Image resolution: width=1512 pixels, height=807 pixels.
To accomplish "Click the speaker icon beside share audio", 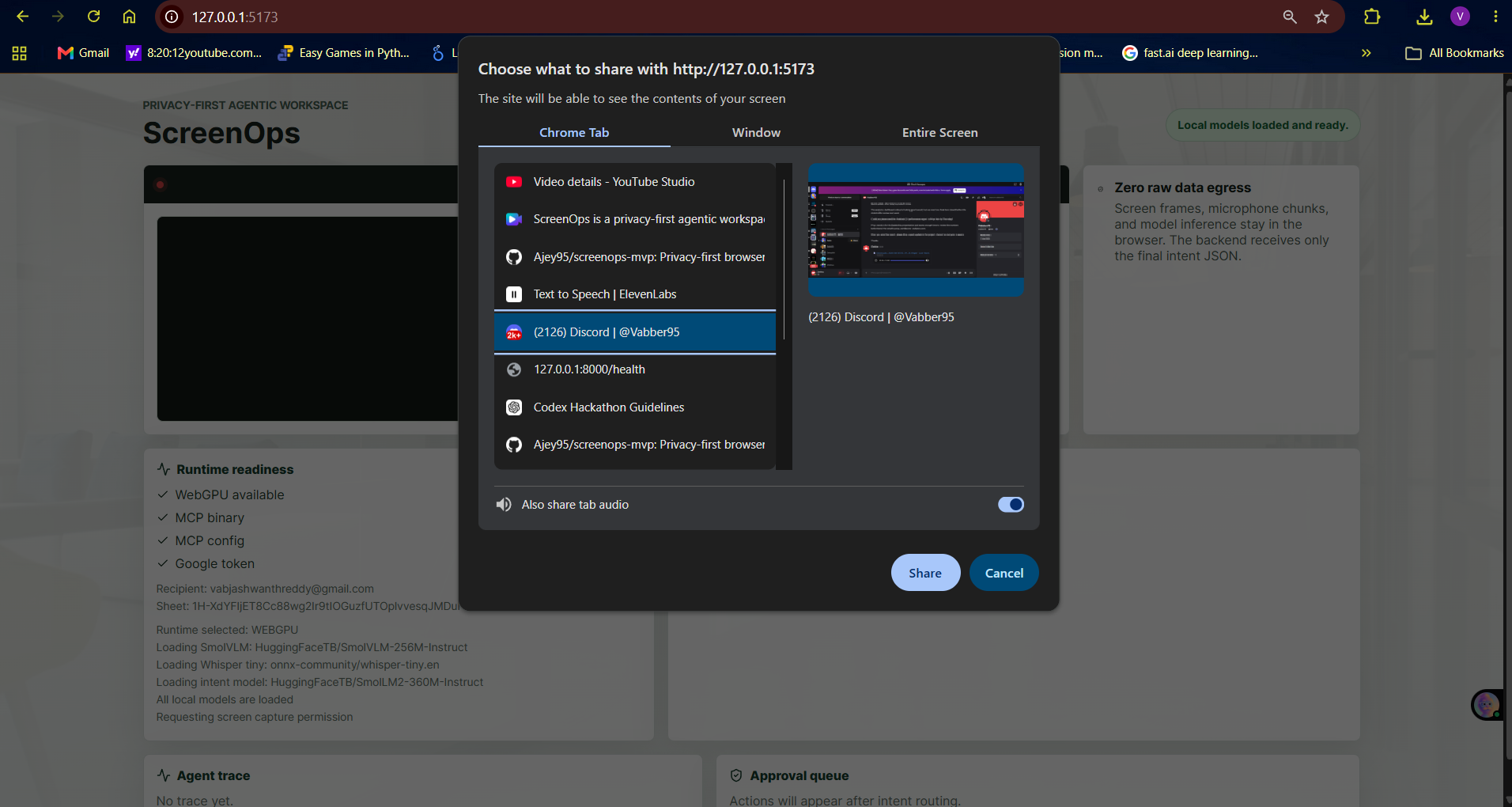I will point(504,505).
